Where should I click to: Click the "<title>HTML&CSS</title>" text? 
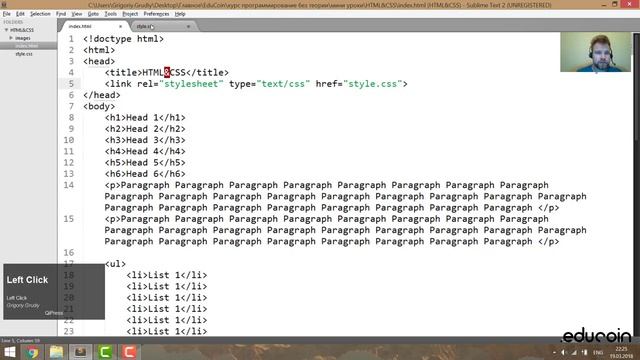(167, 73)
